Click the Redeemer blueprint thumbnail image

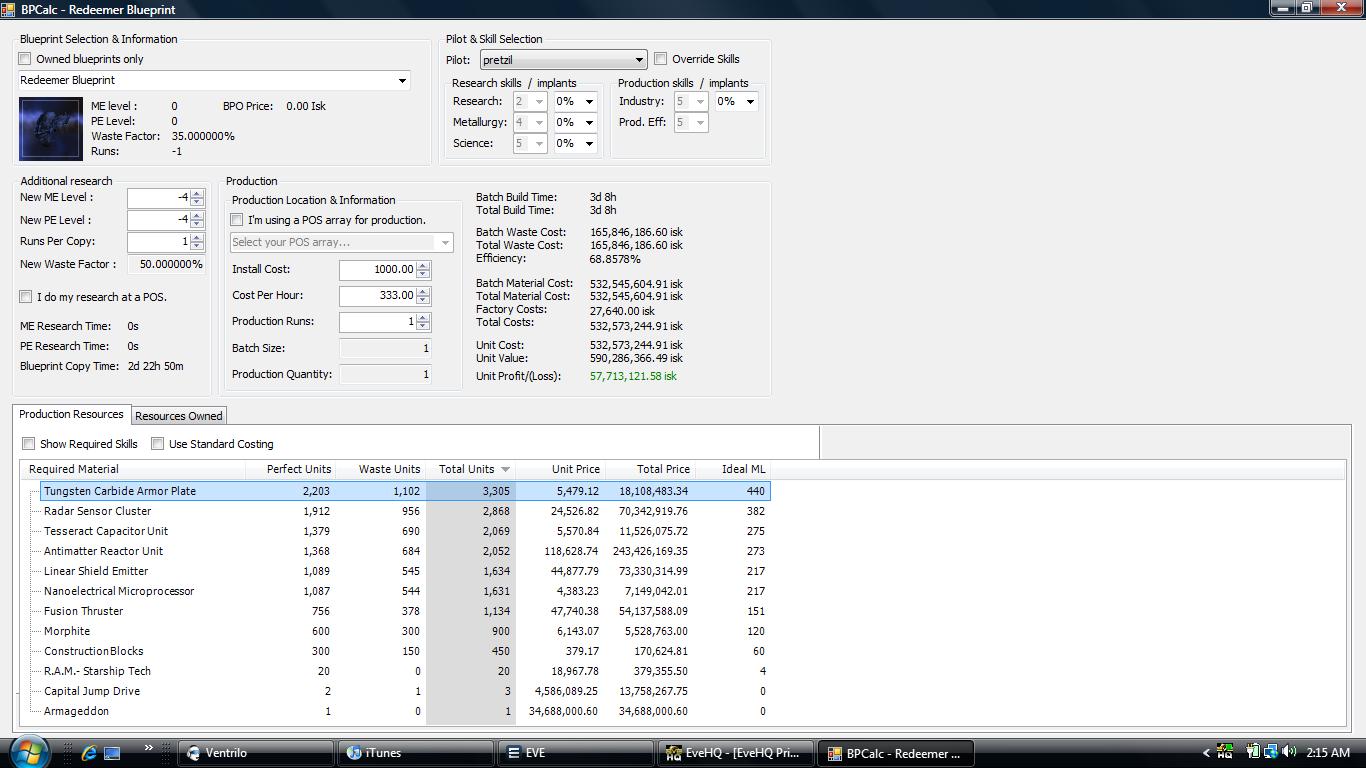[x=51, y=129]
